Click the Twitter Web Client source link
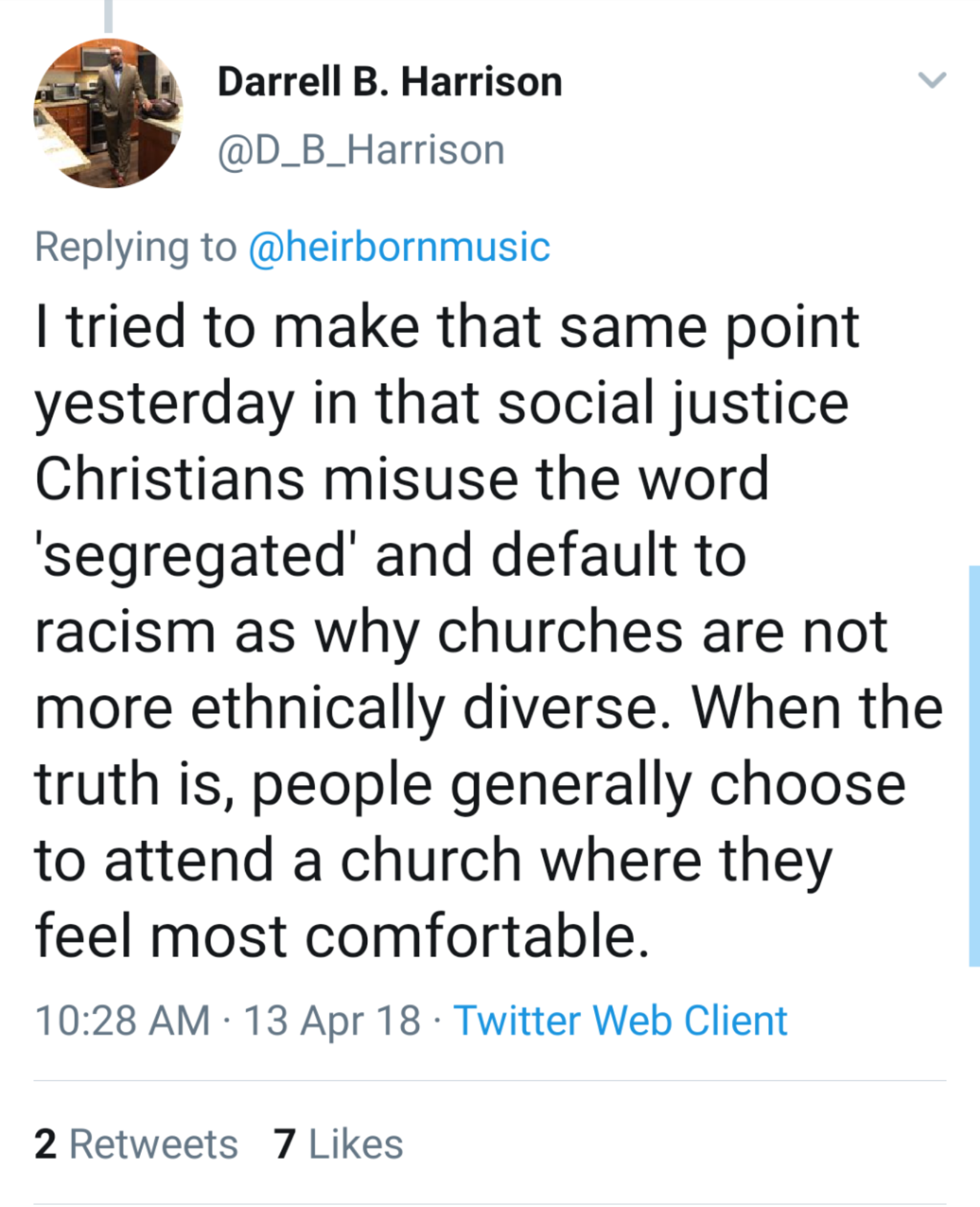The height and width of the screenshot is (1207, 980). tap(620, 1020)
